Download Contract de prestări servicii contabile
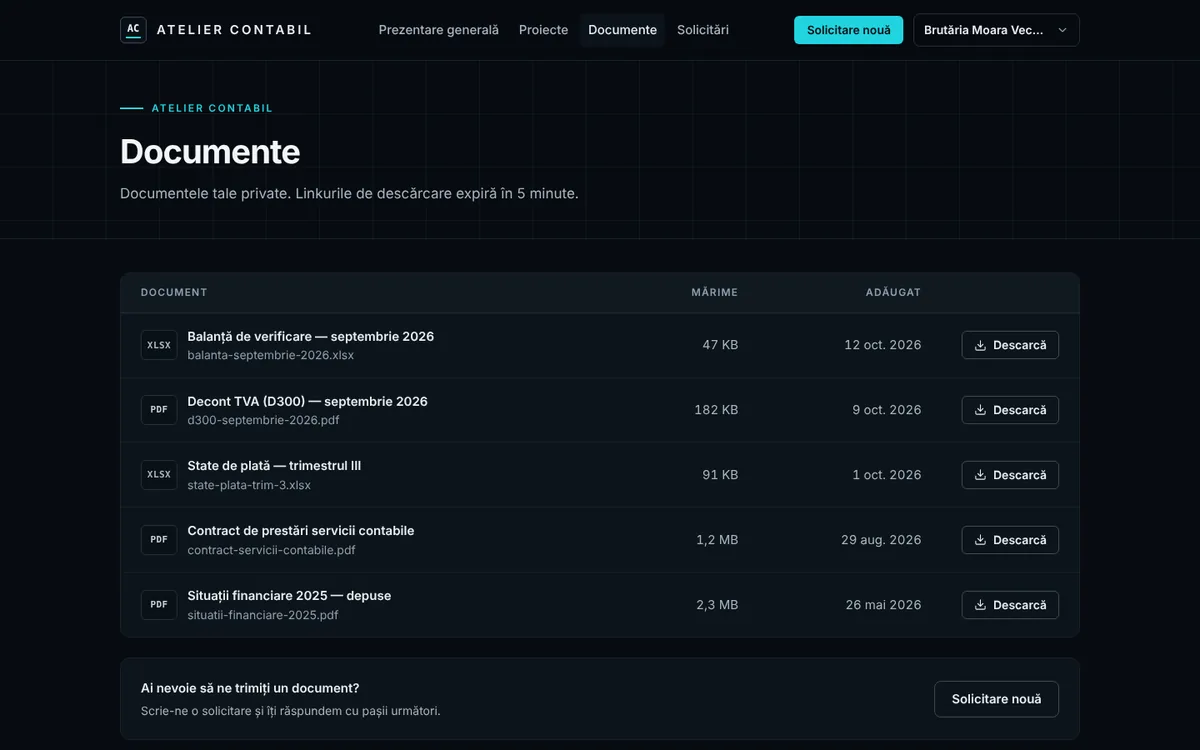The image size is (1200, 750). point(1010,540)
